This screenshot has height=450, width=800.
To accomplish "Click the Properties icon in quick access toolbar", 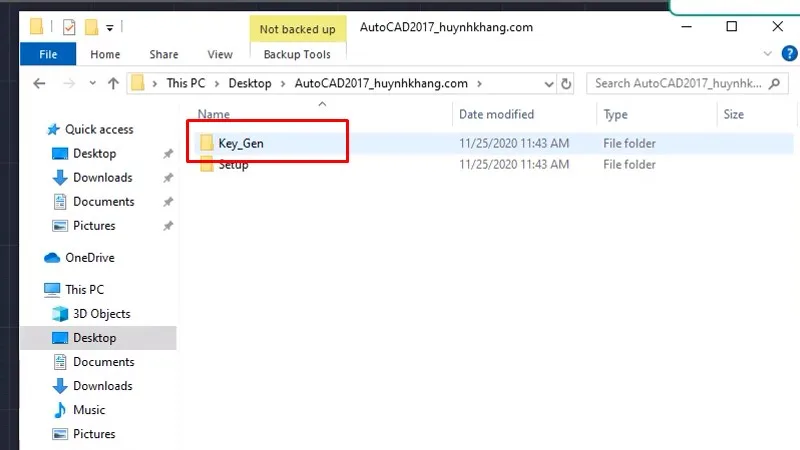I will pos(69,27).
